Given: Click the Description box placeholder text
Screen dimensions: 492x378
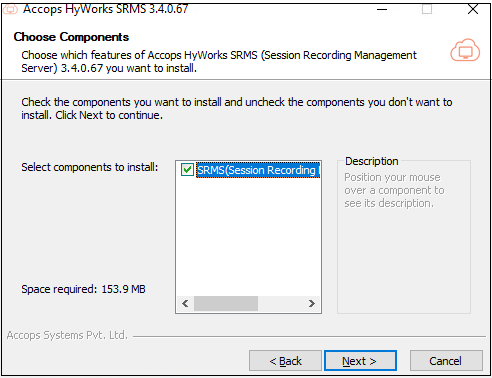Looking at the screenshot, I should tap(394, 190).
